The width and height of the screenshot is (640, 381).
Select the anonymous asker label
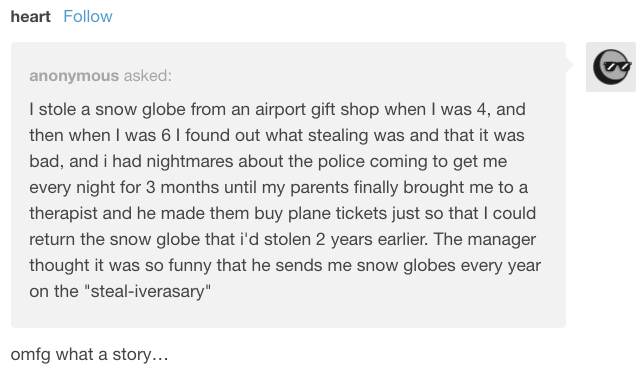pos(74,76)
